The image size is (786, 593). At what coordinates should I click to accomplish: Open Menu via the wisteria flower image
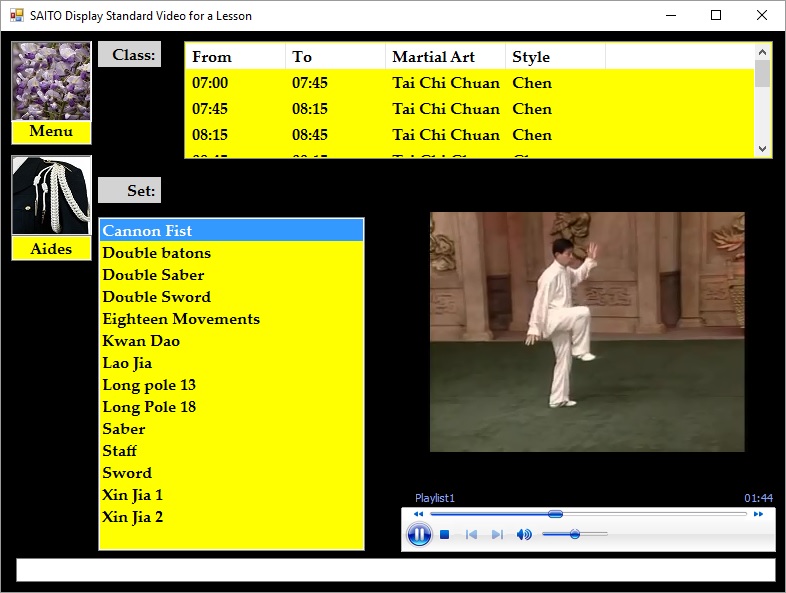coord(51,81)
